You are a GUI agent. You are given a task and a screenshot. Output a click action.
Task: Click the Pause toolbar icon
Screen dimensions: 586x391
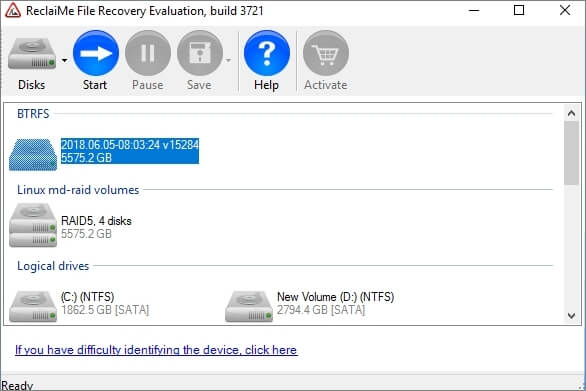pyautogui.click(x=148, y=53)
